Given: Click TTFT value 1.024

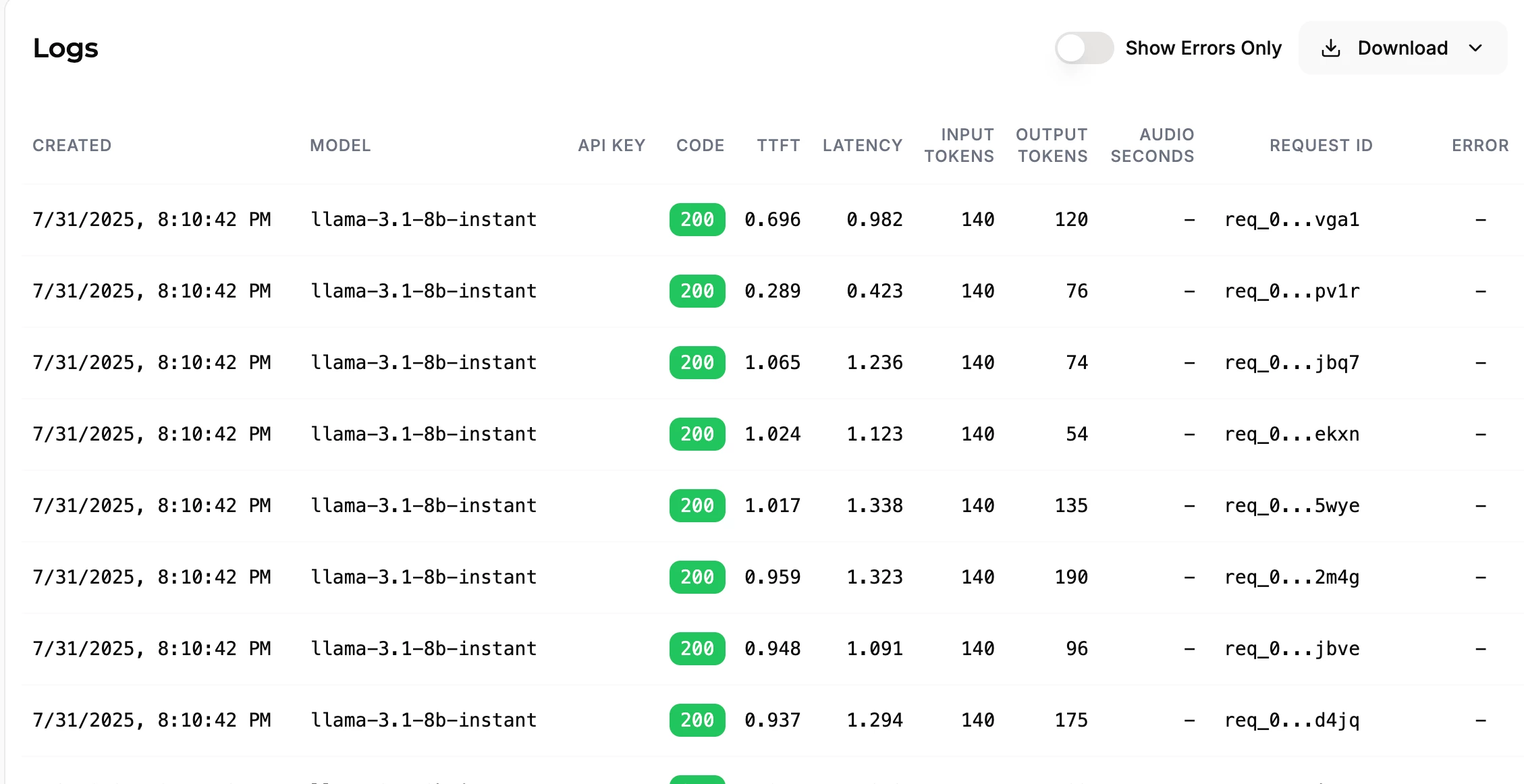Looking at the screenshot, I should tap(772, 434).
